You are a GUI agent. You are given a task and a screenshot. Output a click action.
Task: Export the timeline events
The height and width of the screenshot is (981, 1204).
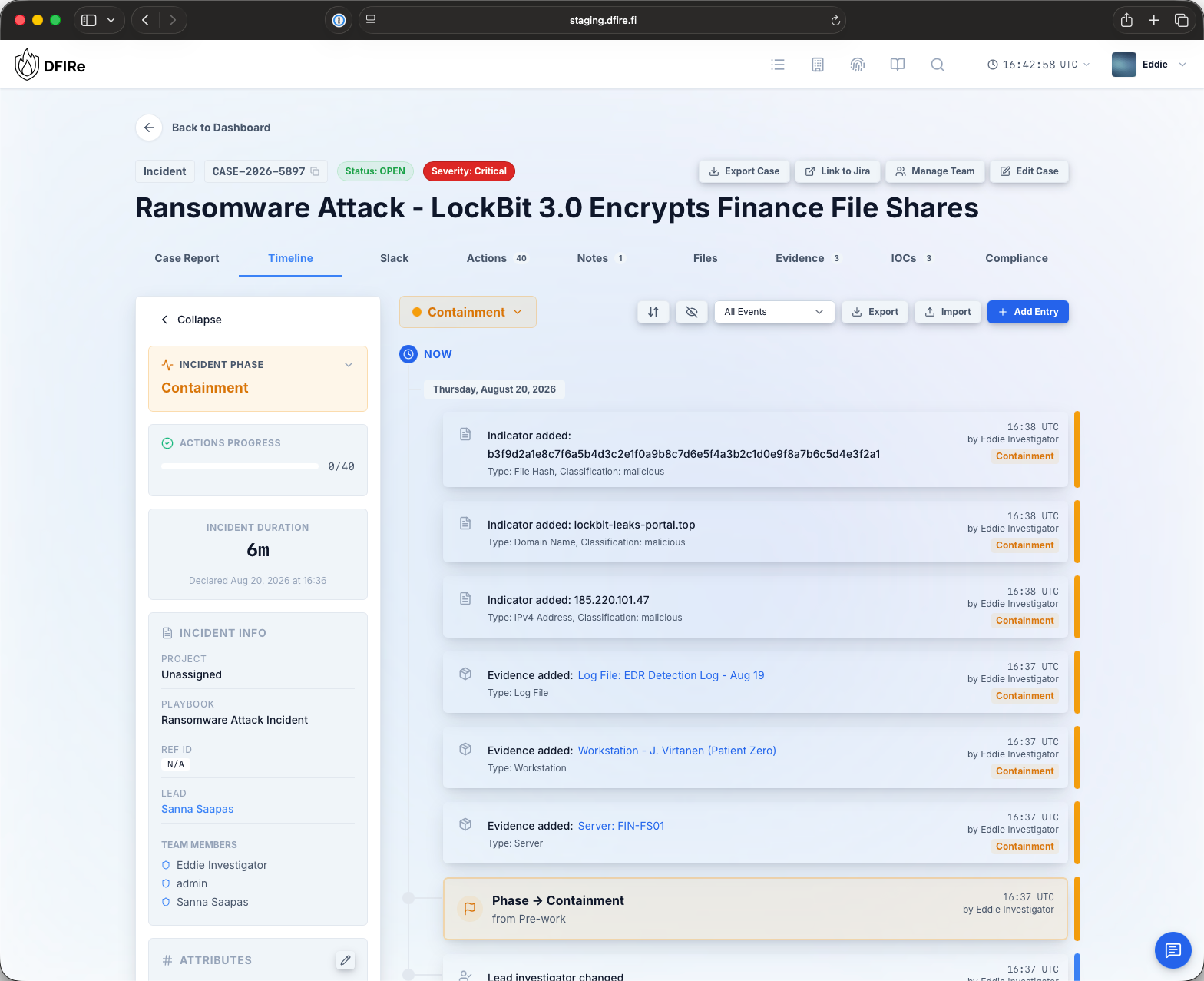[x=875, y=312]
